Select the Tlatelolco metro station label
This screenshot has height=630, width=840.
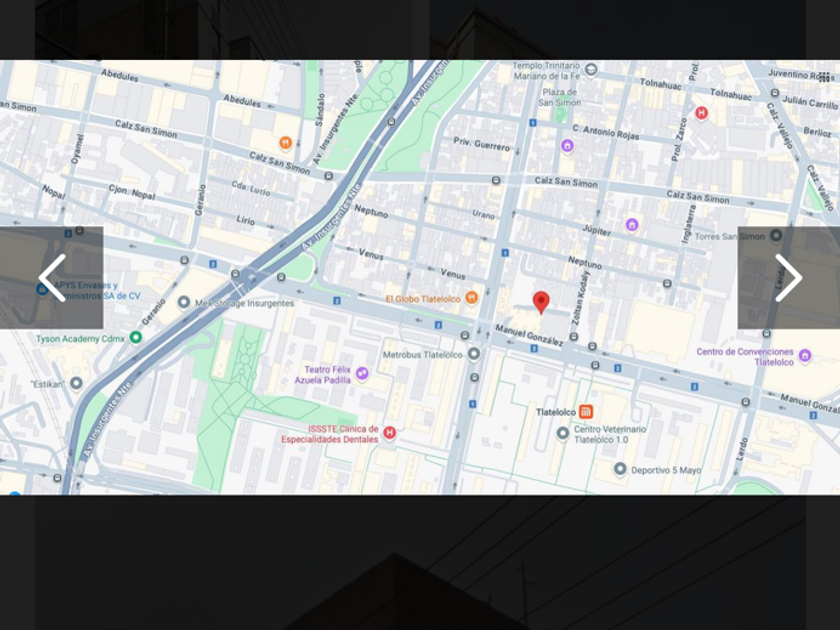point(556,412)
